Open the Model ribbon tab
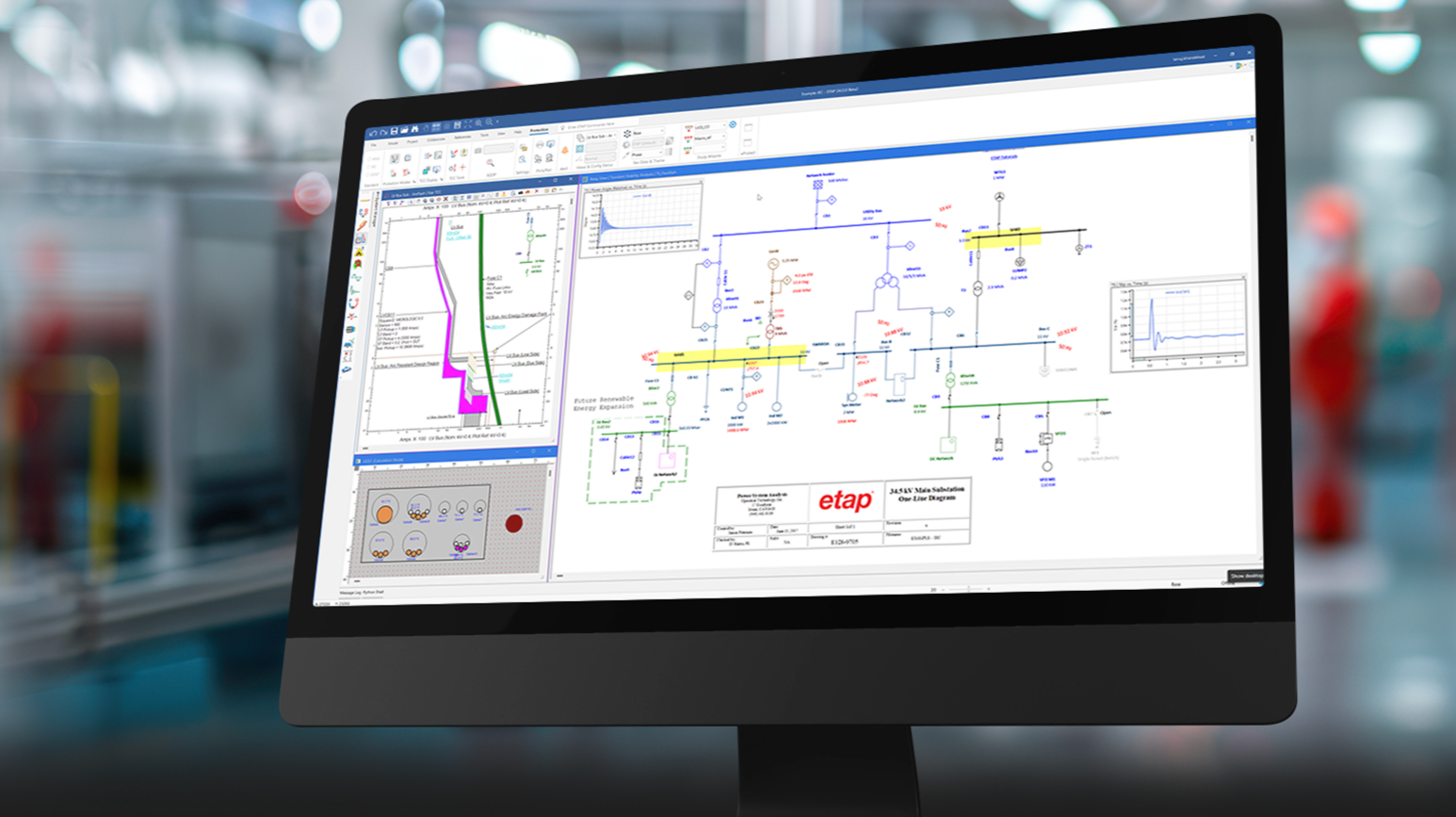This screenshot has height=817, width=1456. point(393,143)
